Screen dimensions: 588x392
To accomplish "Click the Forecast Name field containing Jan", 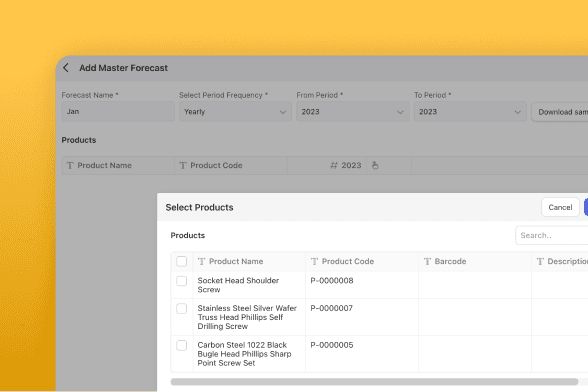I will [x=118, y=112].
